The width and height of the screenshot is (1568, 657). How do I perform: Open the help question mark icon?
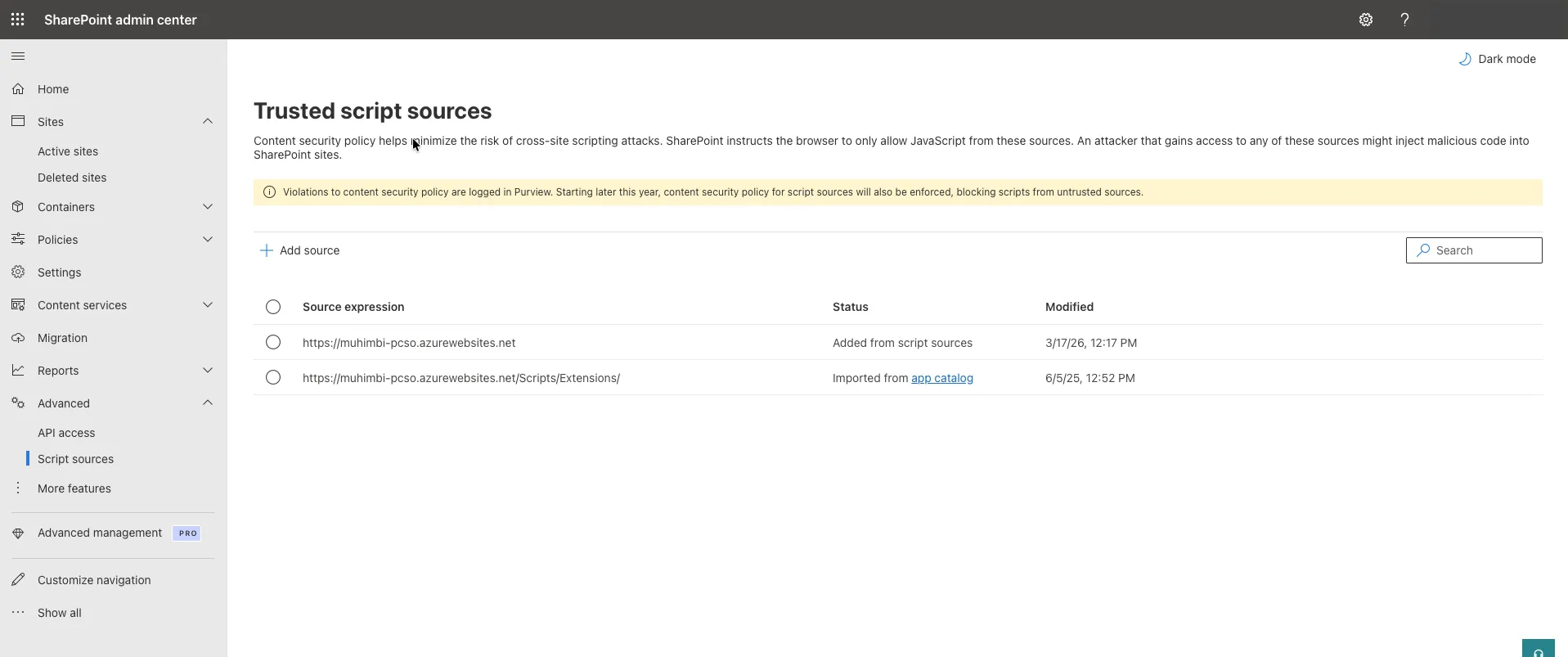pyautogui.click(x=1404, y=20)
